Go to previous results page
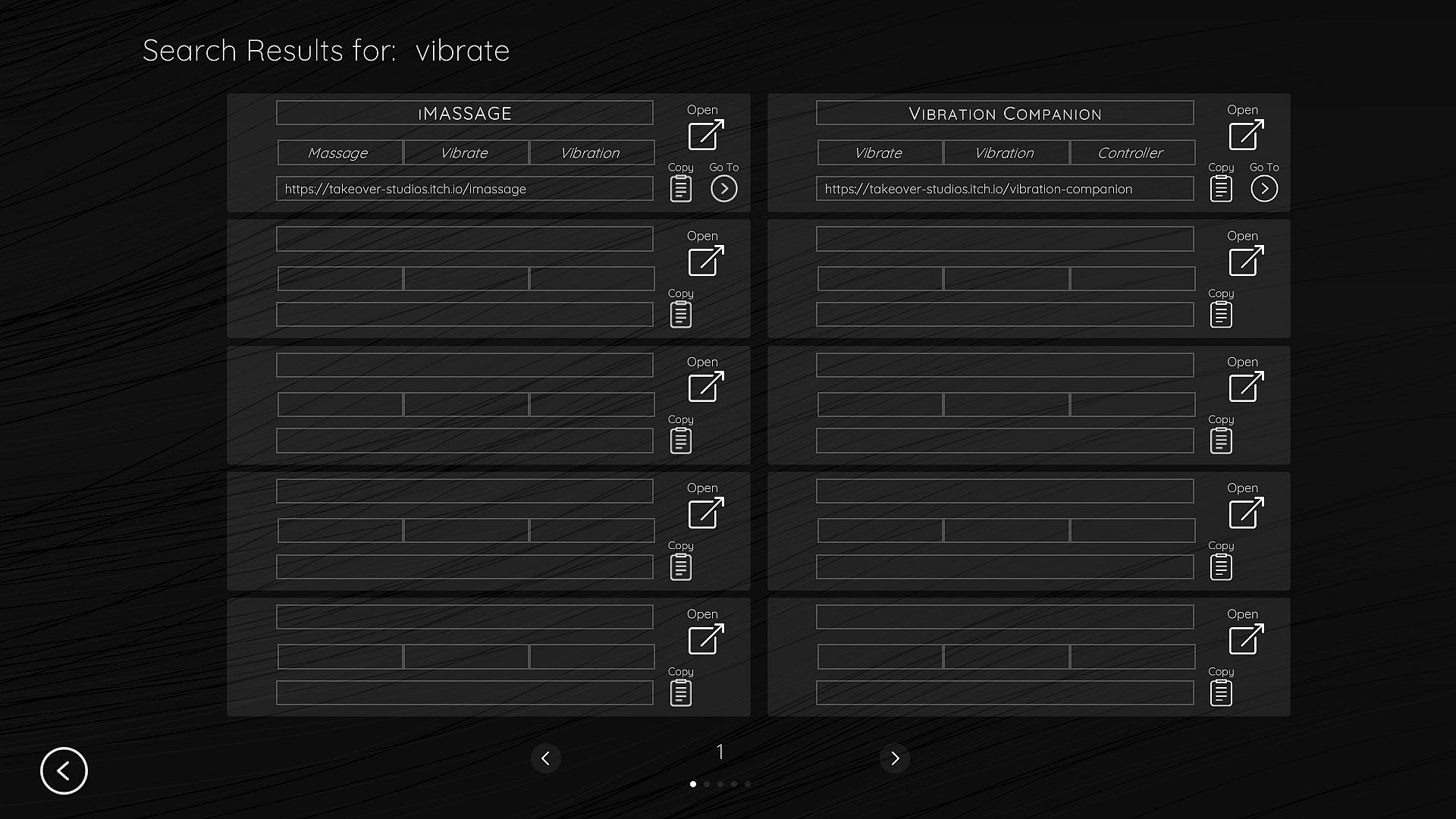 (x=545, y=758)
